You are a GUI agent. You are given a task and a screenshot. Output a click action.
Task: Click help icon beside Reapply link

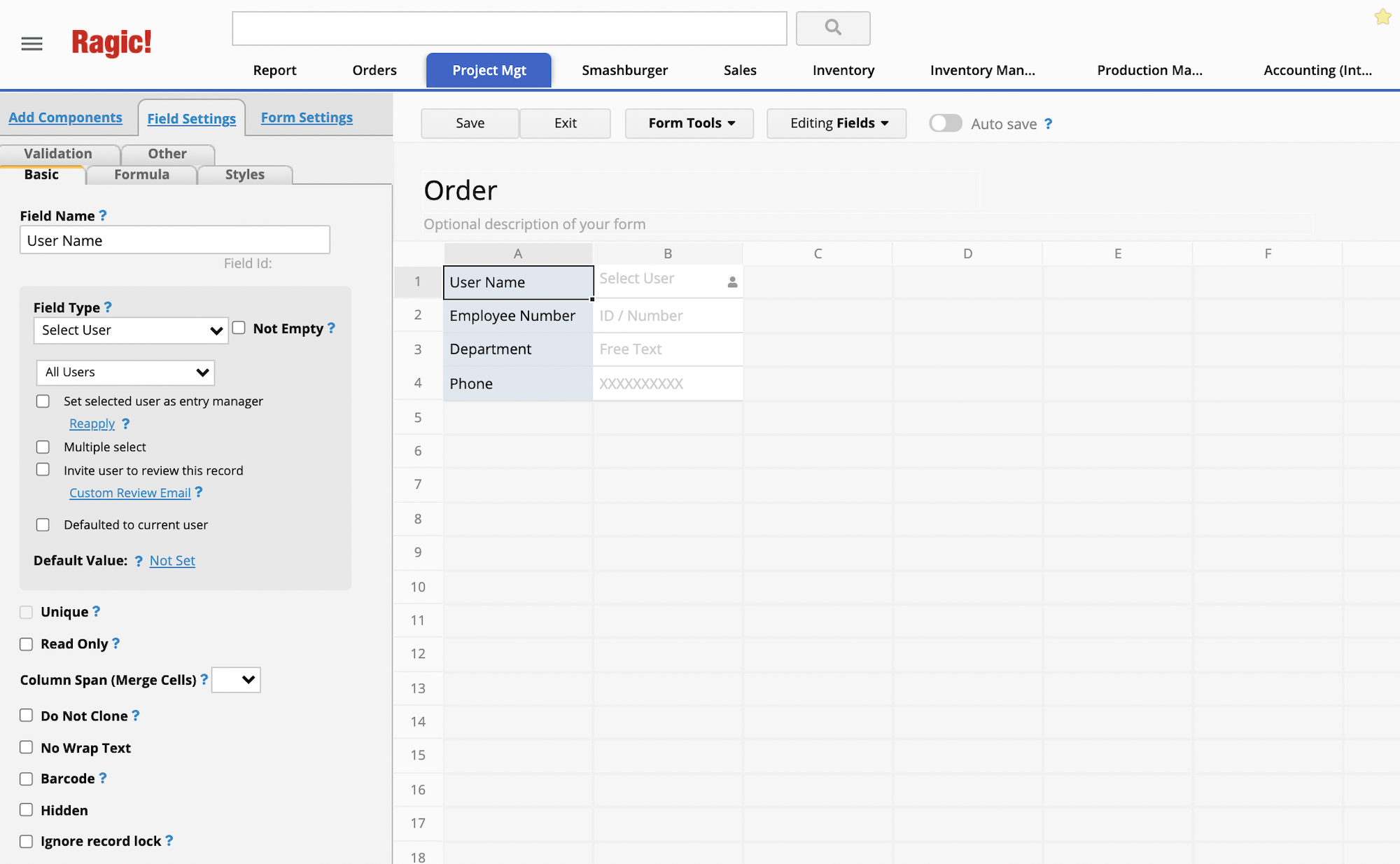pos(125,424)
